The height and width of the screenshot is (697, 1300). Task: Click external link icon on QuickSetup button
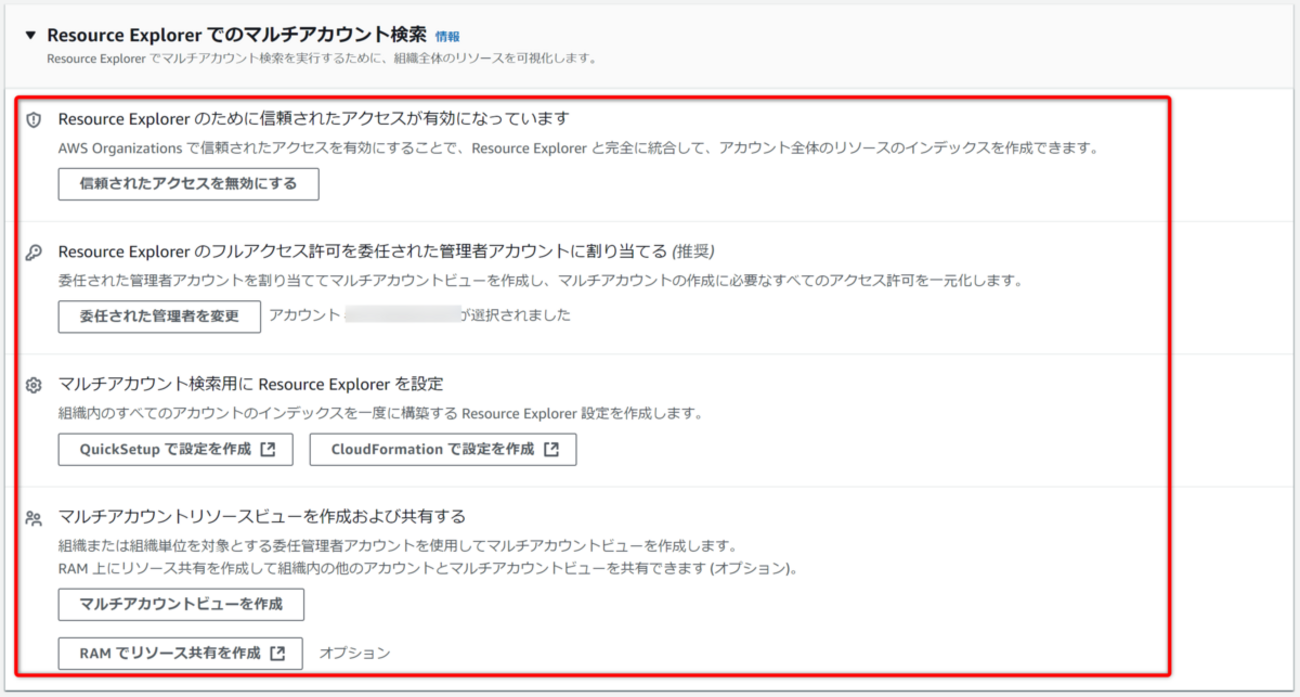point(267,449)
